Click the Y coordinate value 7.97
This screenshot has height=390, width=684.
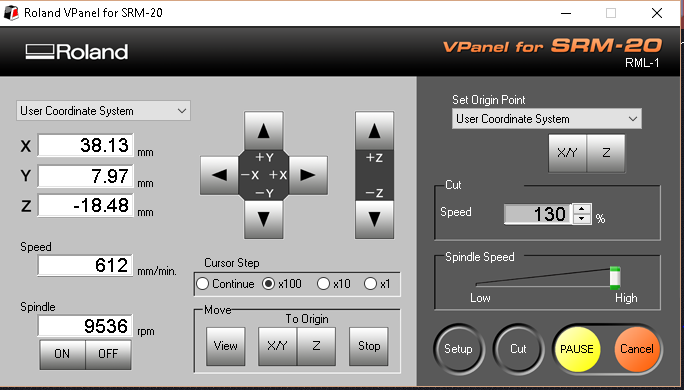[86, 176]
